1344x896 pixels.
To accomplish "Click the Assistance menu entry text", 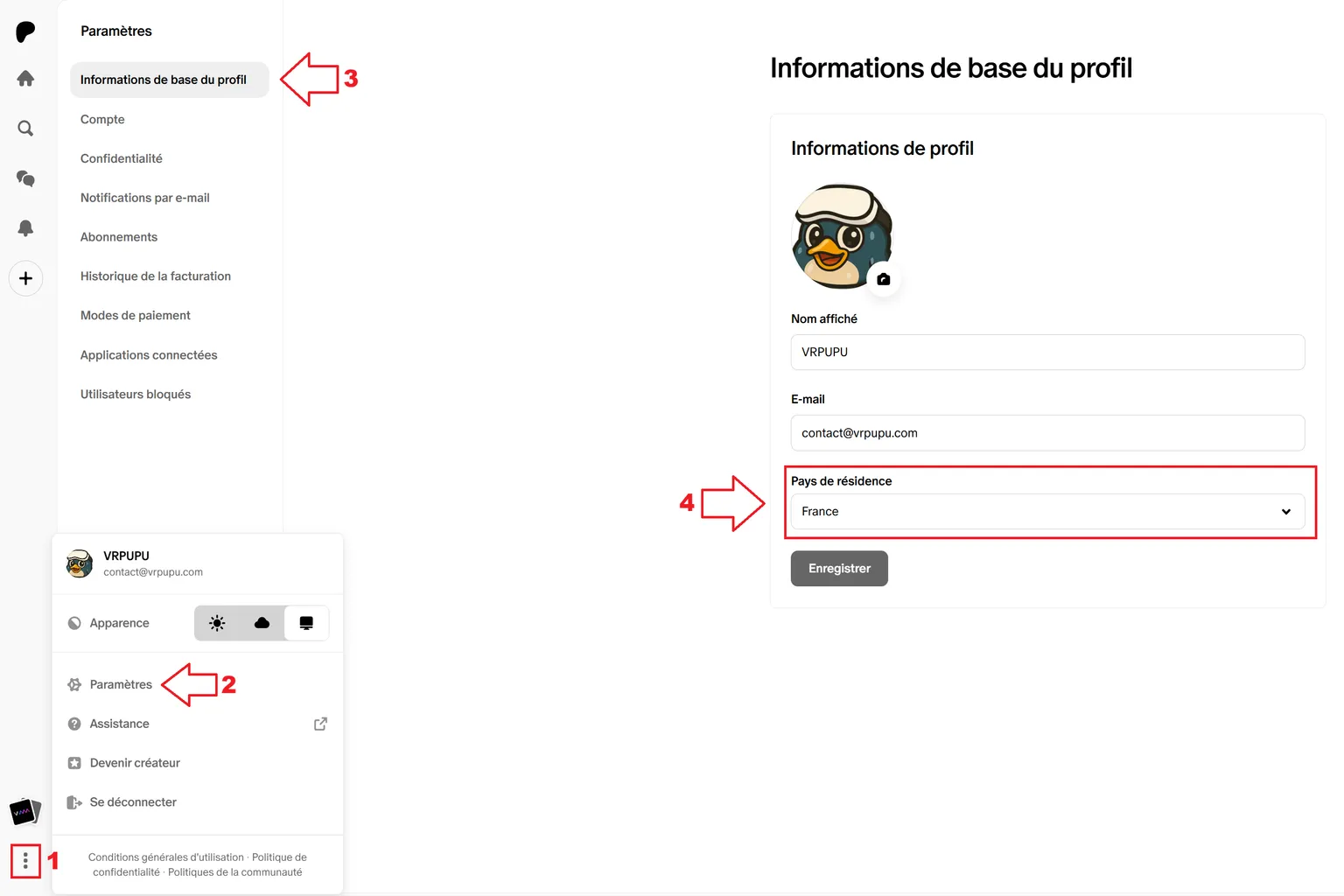I will pos(119,724).
